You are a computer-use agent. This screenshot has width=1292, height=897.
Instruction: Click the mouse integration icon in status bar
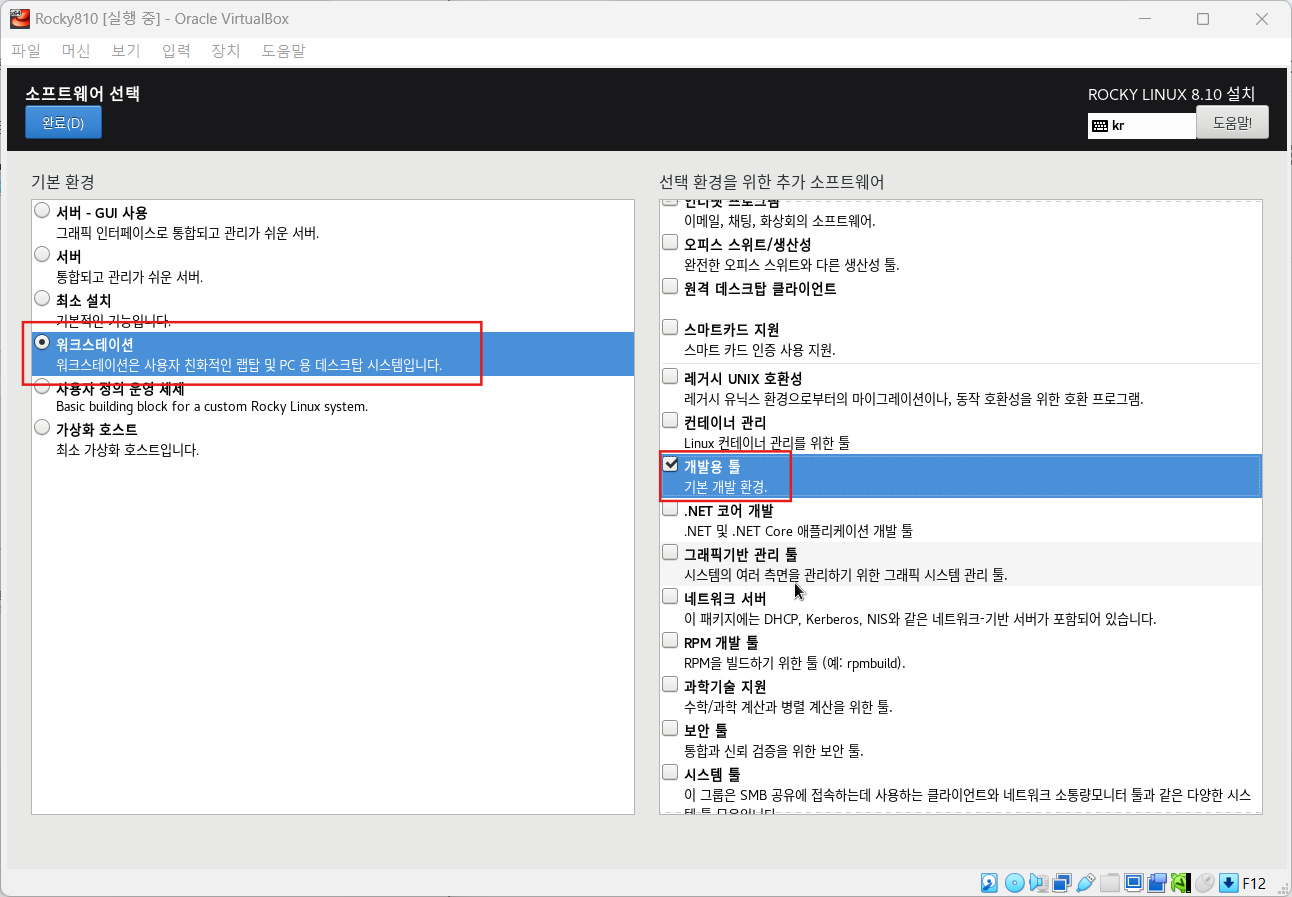[x=1205, y=883]
